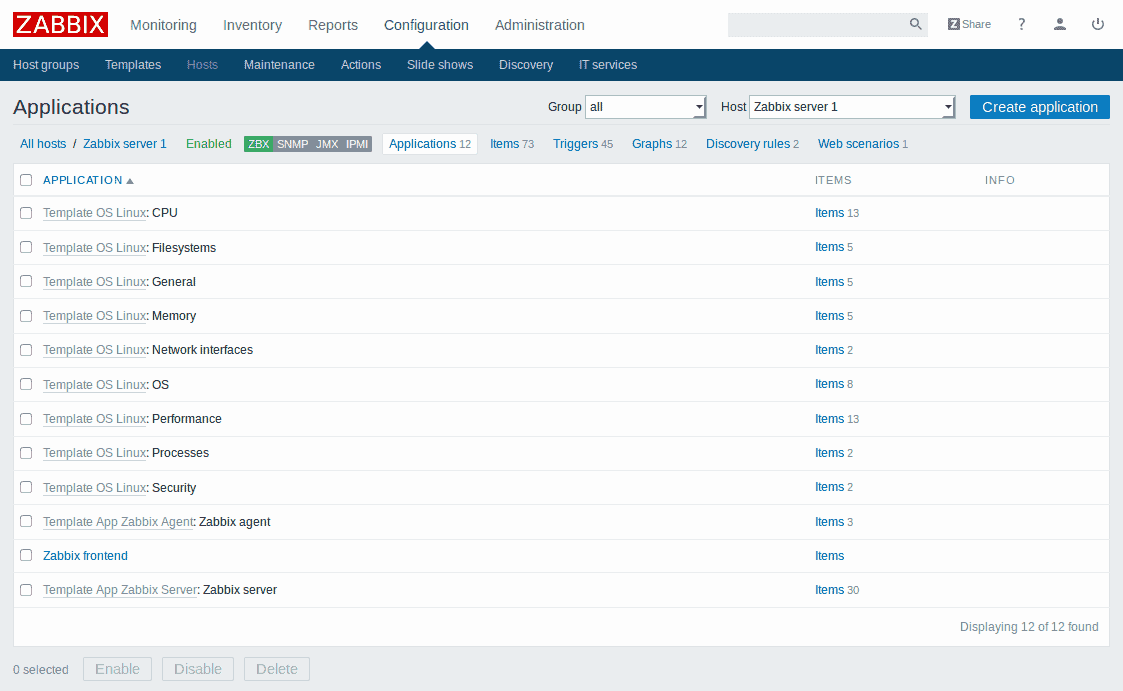This screenshot has width=1123, height=691.
Task: Select the Zabbix frontend row checkbox
Action: click(x=26, y=556)
